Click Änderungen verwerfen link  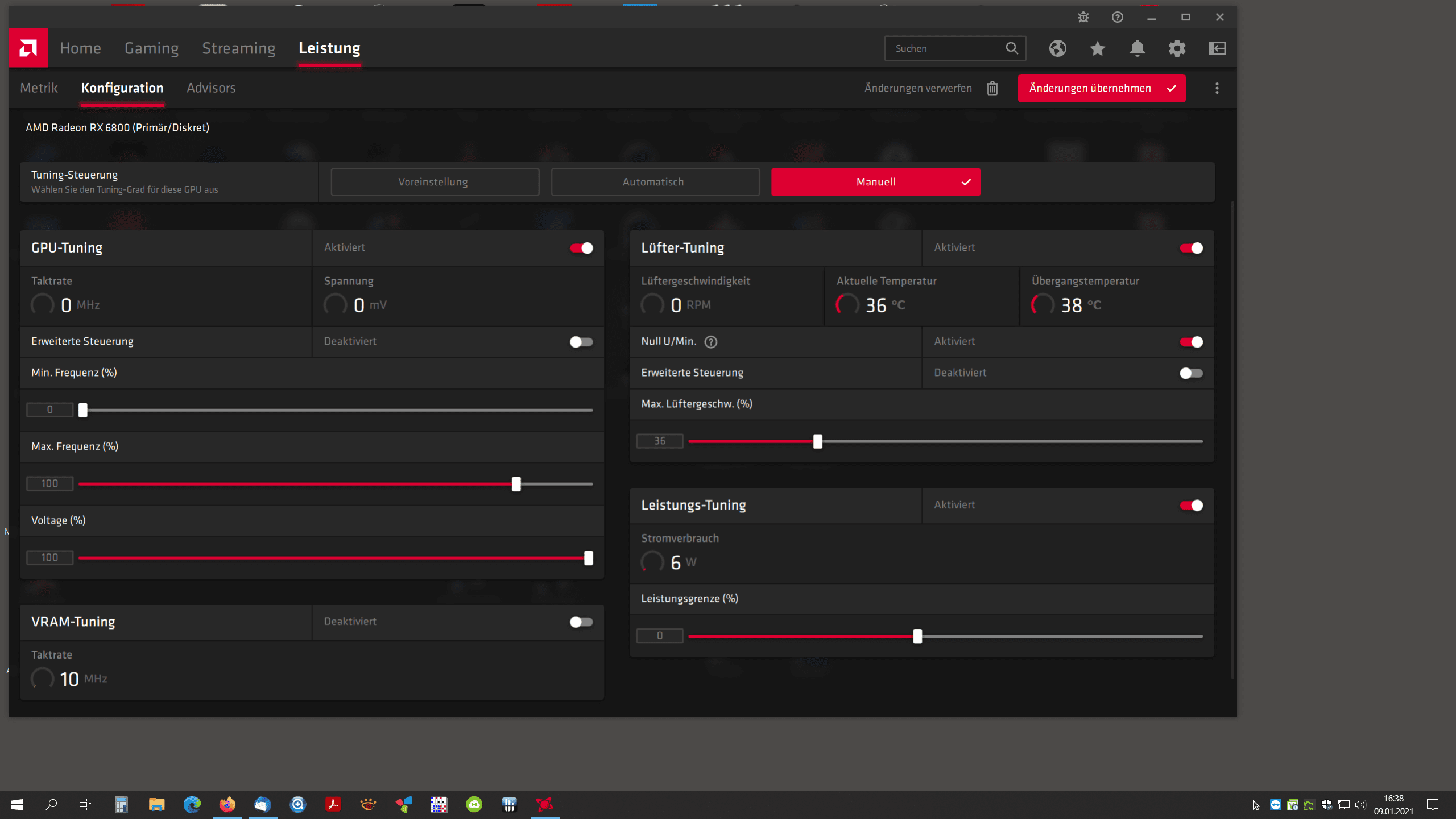click(x=918, y=88)
